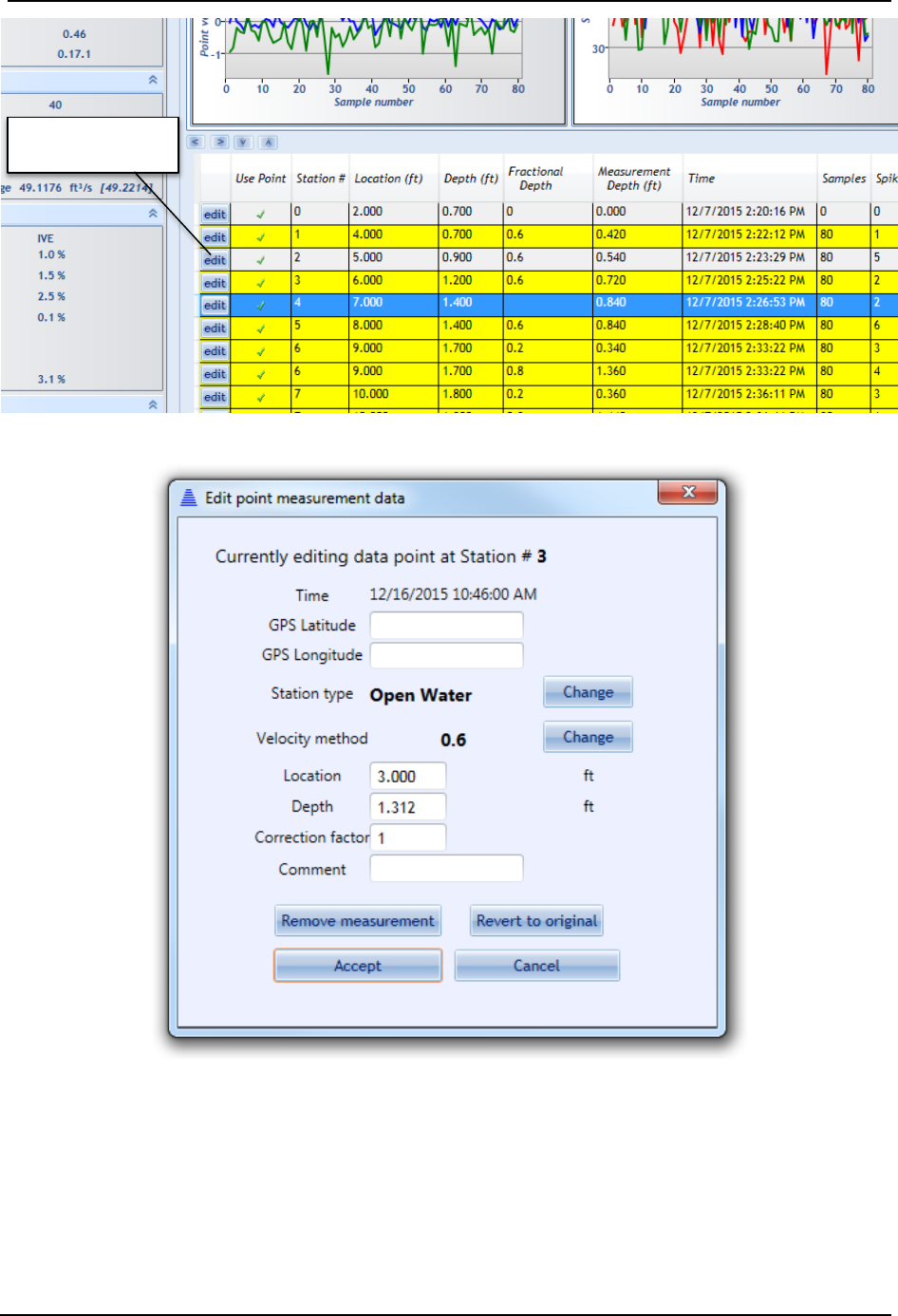
Task: Cancel the edit point dialog
Action: 537,966
